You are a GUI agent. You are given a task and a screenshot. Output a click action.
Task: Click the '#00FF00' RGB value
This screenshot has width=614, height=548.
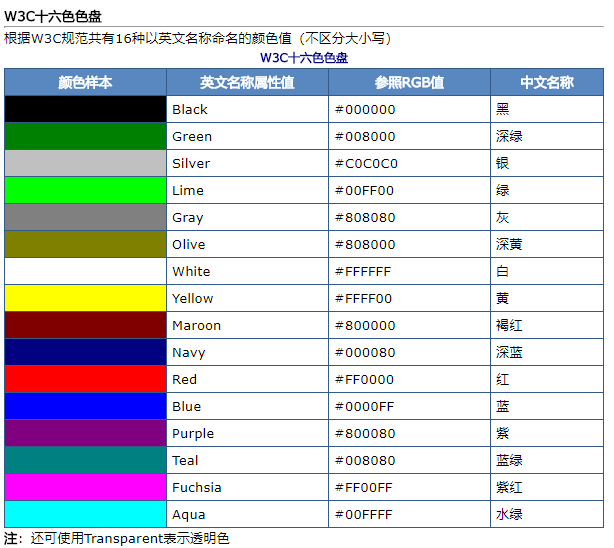(365, 191)
